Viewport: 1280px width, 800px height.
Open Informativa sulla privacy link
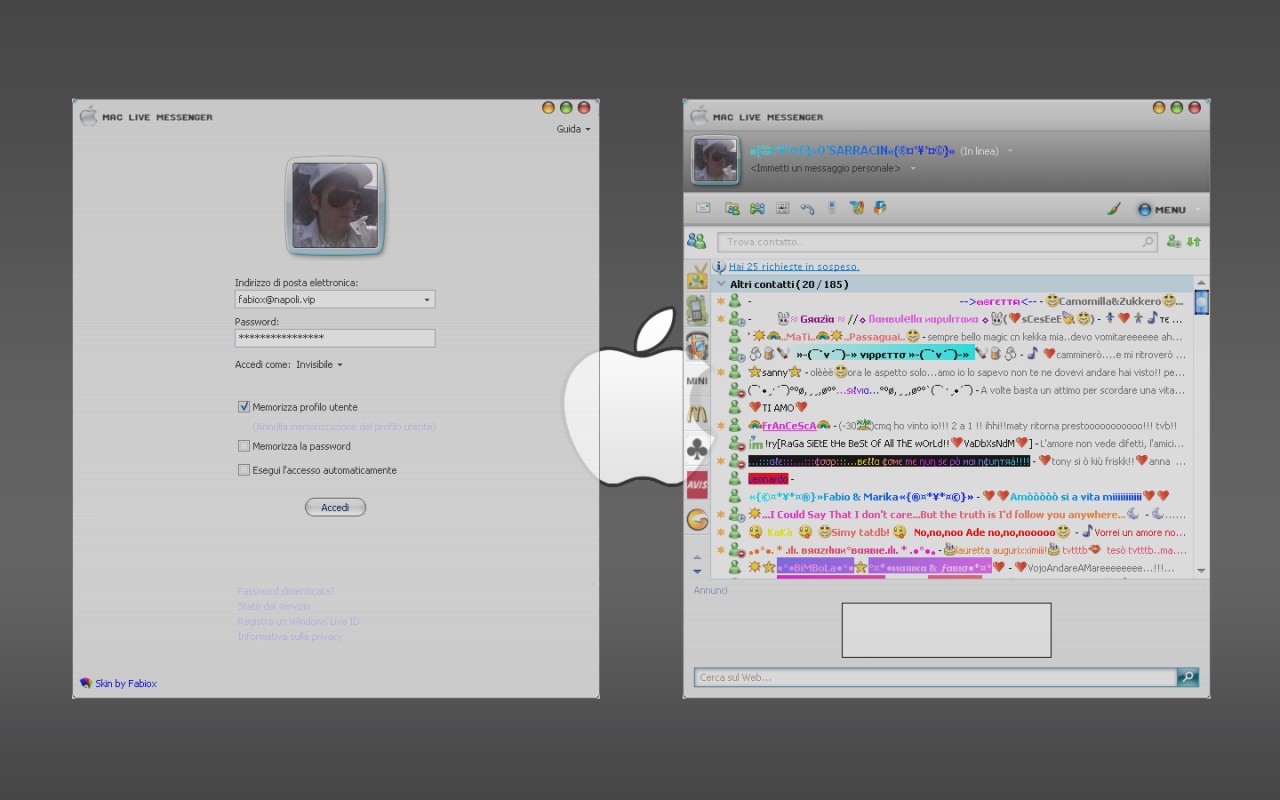pos(290,637)
